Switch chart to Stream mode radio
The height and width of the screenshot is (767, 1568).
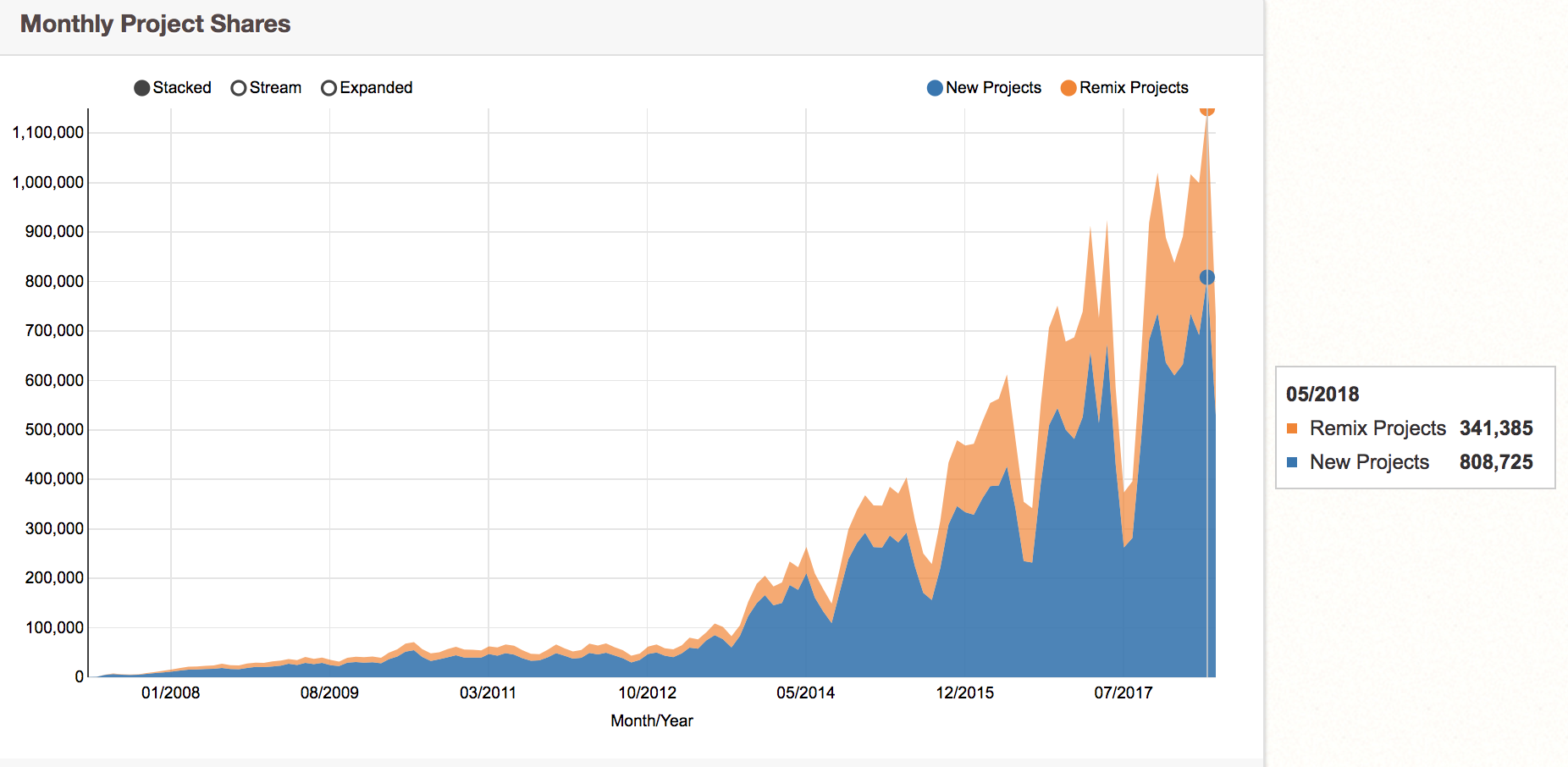point(239,88)
